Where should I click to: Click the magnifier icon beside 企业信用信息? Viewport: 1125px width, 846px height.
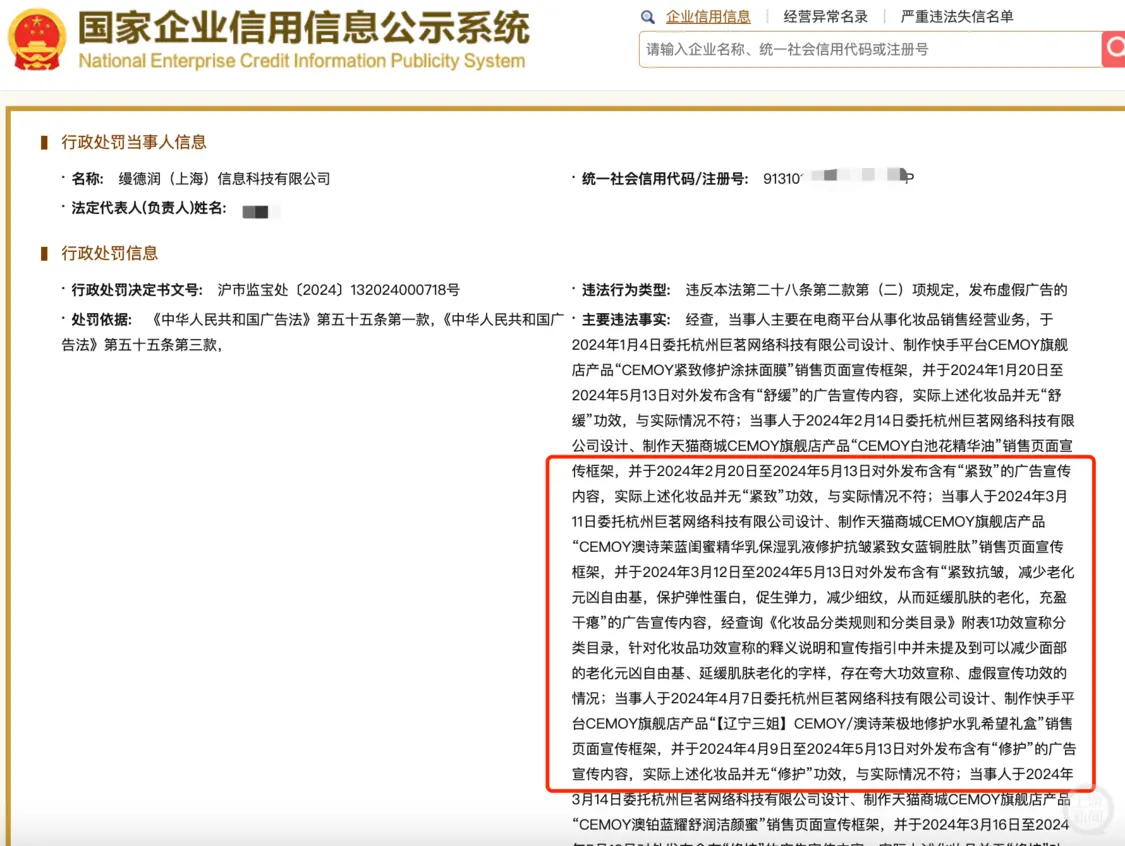647,17
